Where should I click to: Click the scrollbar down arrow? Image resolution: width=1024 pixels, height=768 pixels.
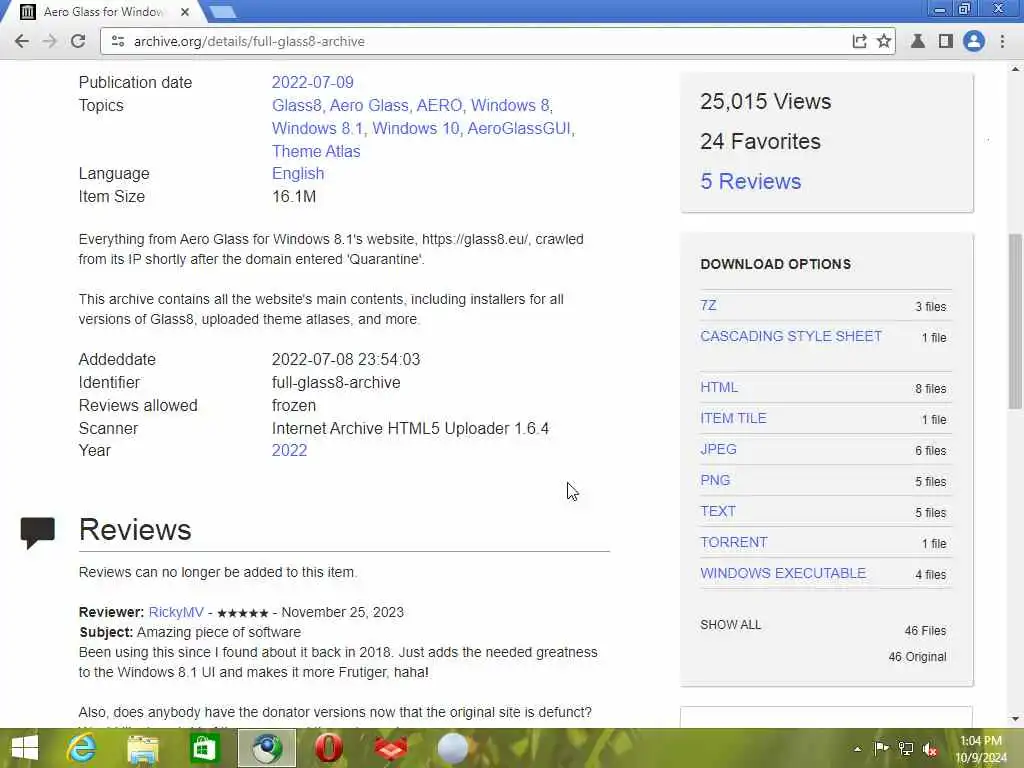pos(1015,720)
